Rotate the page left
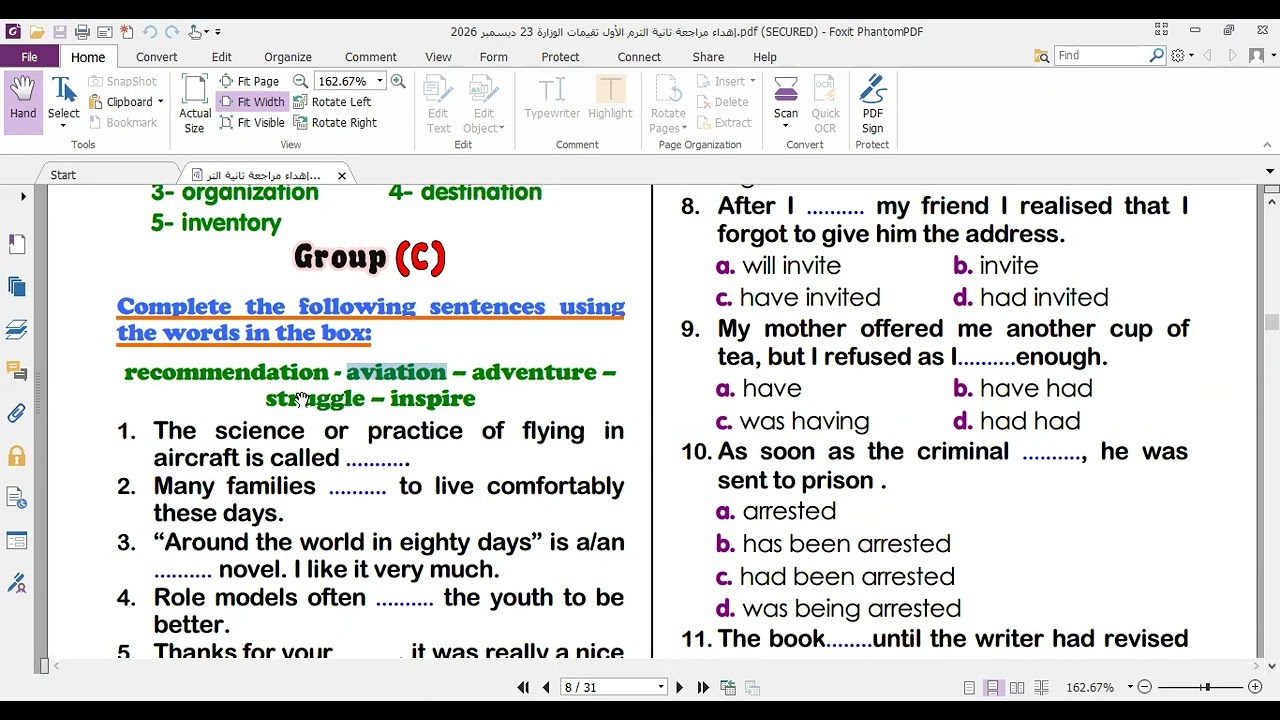1280x720 pixels. (332, 102)
